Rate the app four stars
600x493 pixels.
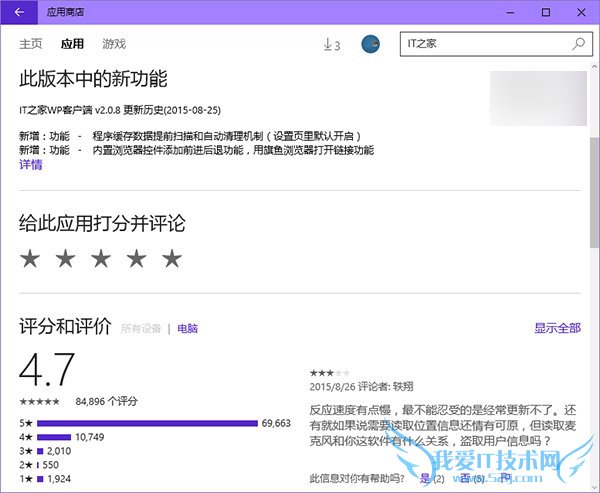coord(136,258)
